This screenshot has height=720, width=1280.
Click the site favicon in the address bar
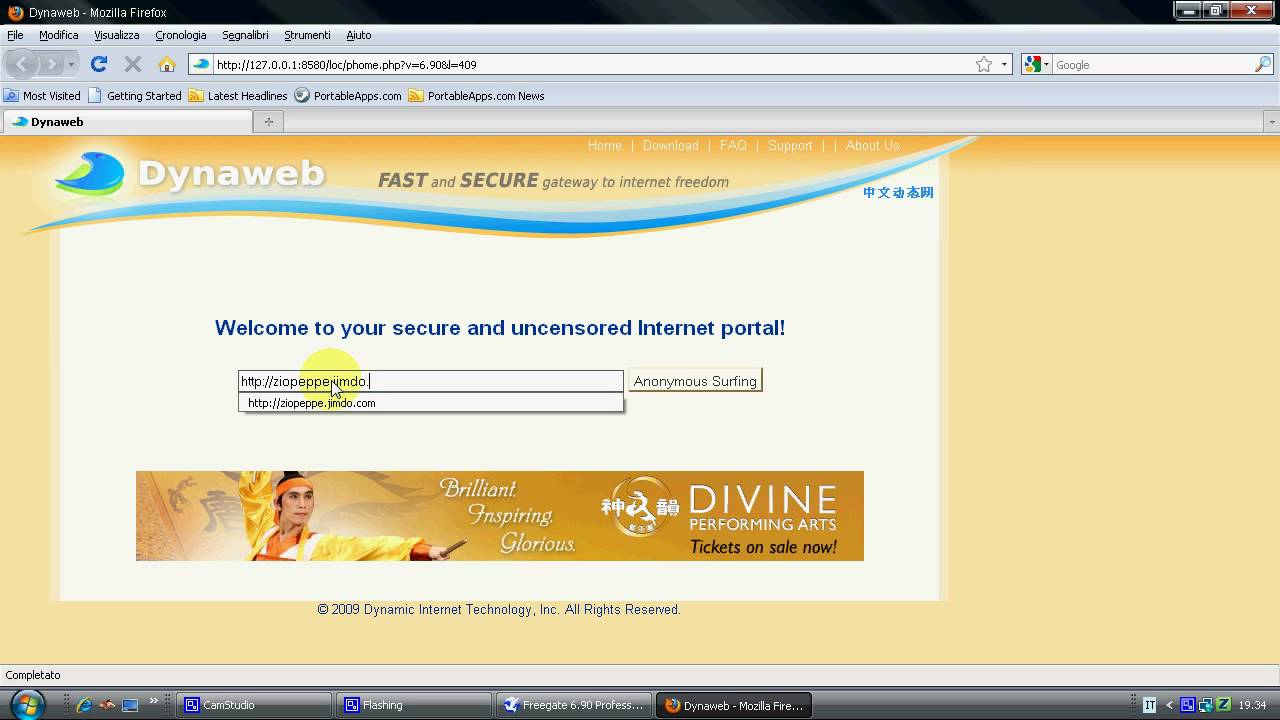(201, 64)
